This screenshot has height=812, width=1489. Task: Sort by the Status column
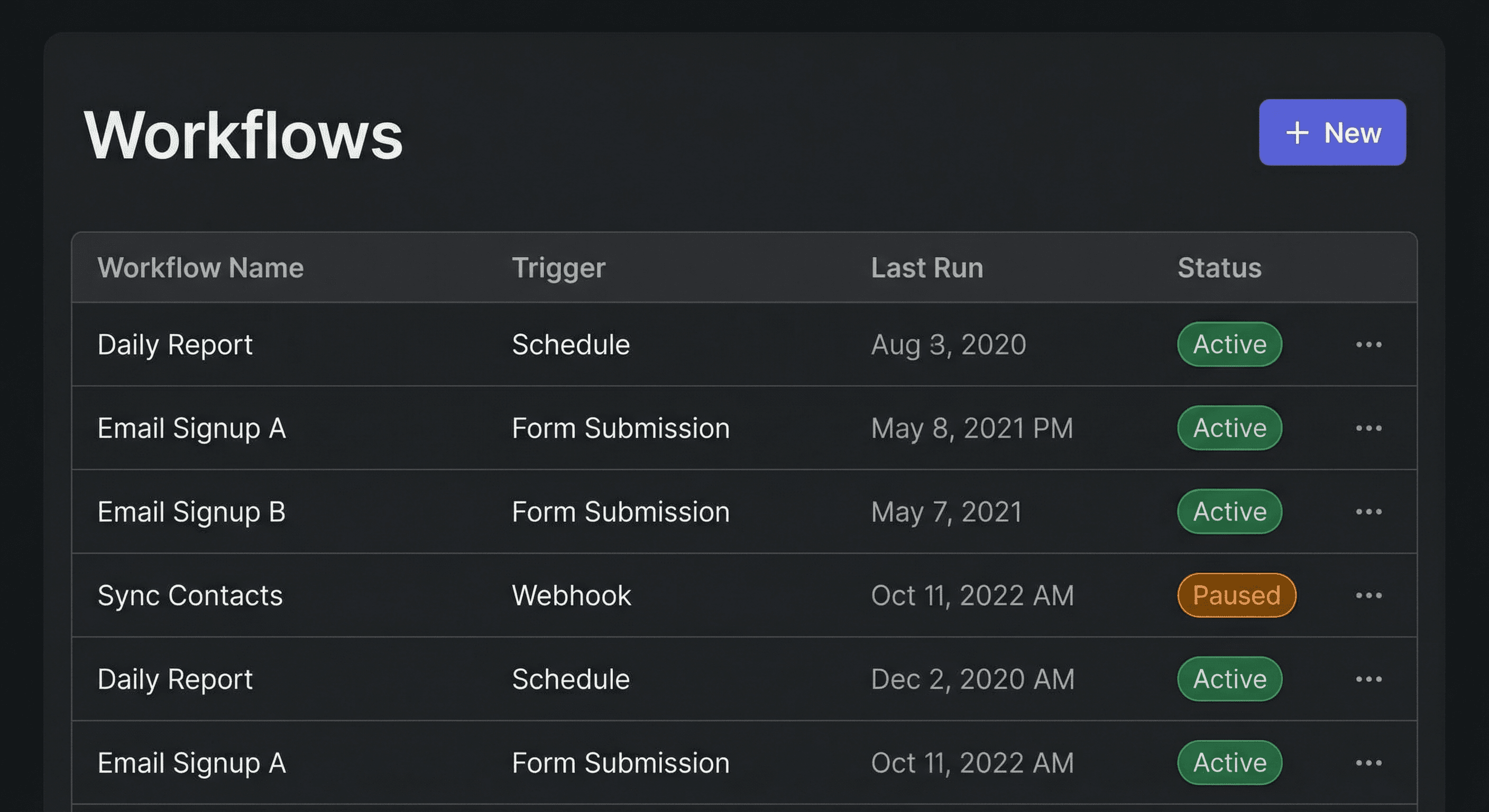pyautogui.click(x=1217, y=267)
